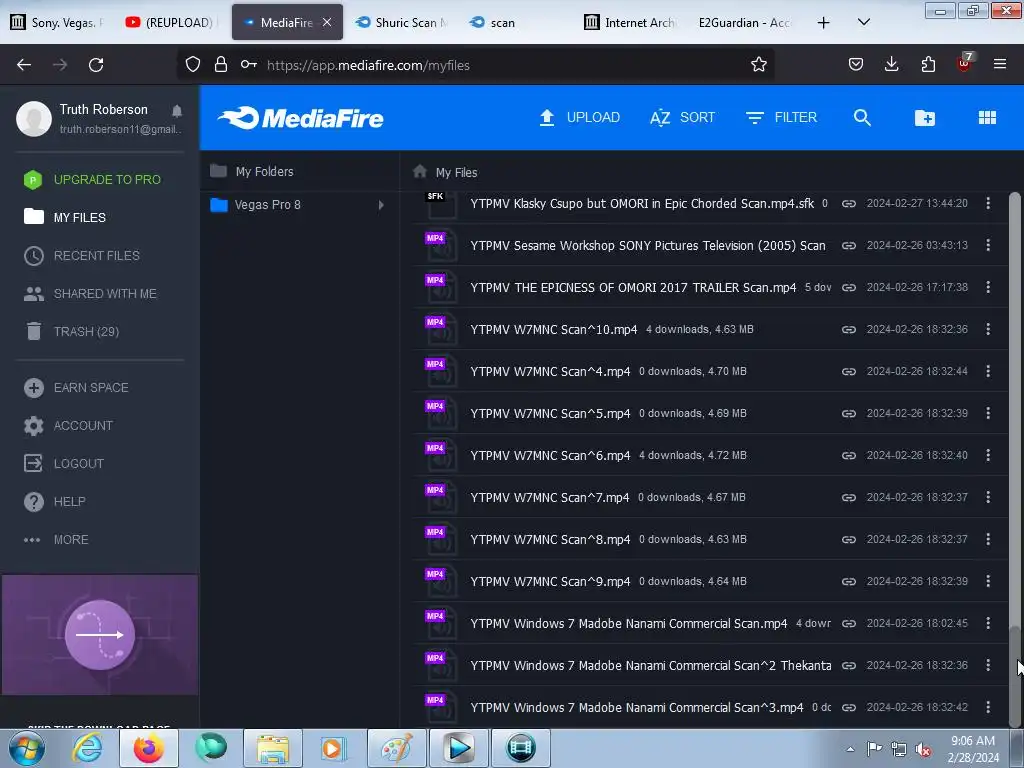The width and height of the screenshot is (1024, 768).
Task: Open RECENT FILES in sidebar
Action: (x=82, y=255)
